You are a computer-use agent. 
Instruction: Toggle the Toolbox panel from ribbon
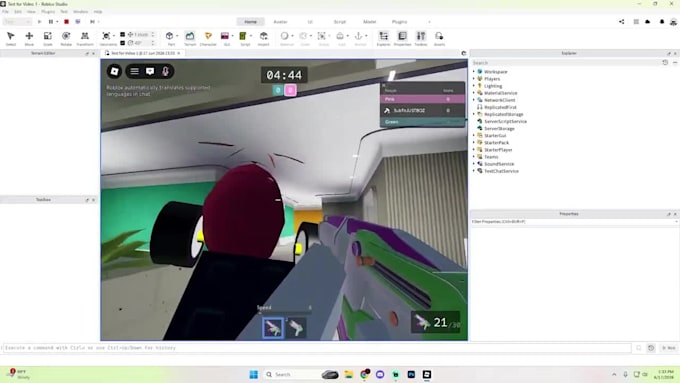click(x=421, y=38)
